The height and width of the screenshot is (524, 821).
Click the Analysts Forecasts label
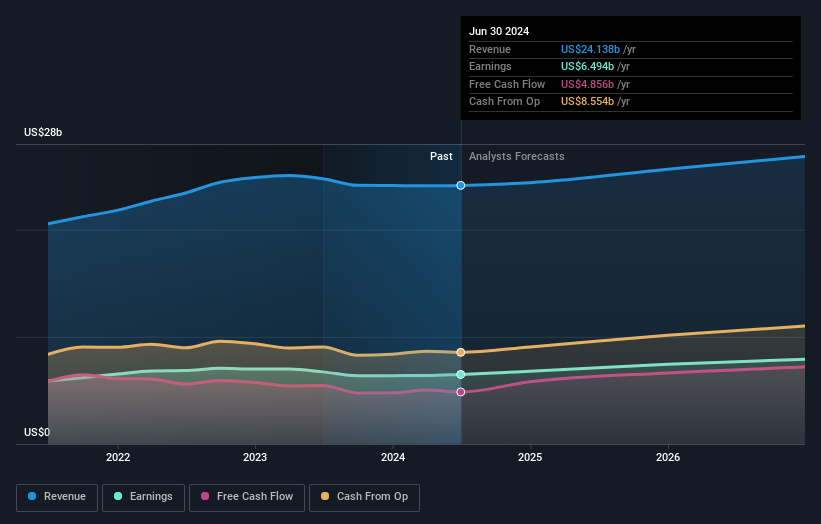pyautogui.click(x=517, y=156)
